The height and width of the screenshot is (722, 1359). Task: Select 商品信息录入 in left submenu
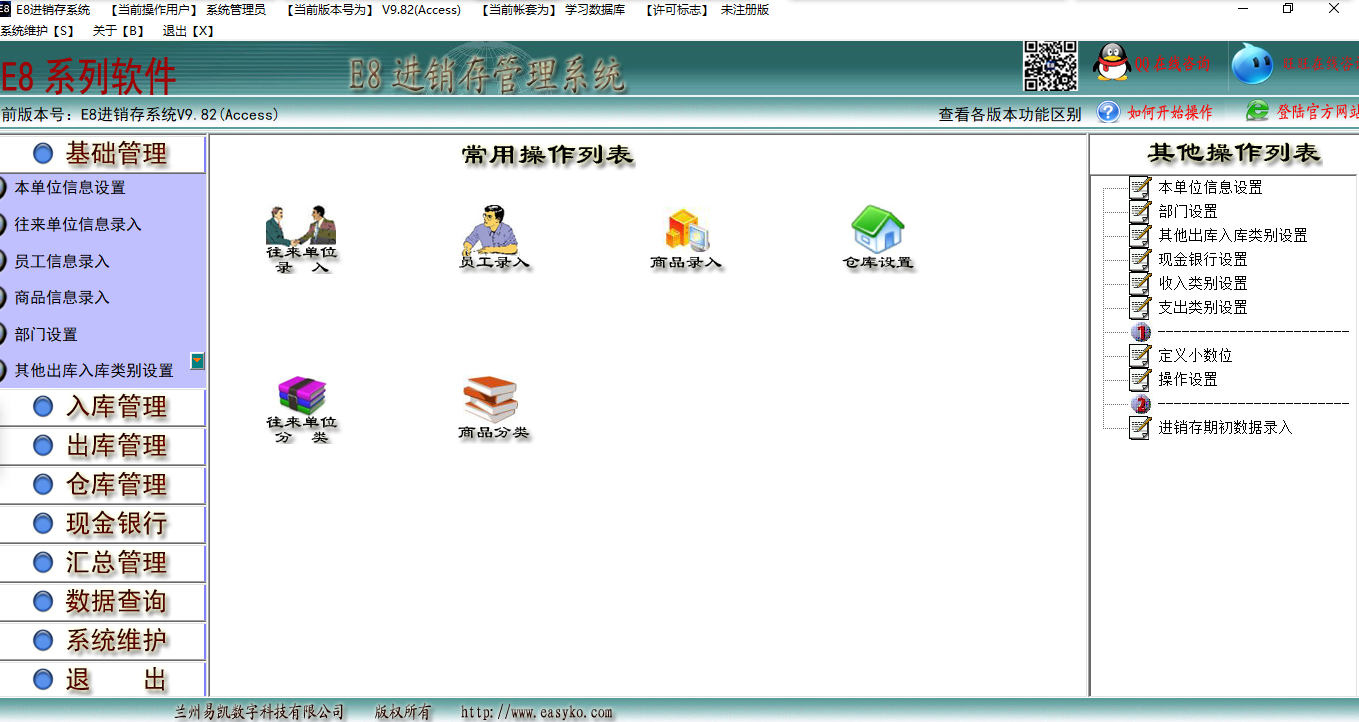coord(62,297)
